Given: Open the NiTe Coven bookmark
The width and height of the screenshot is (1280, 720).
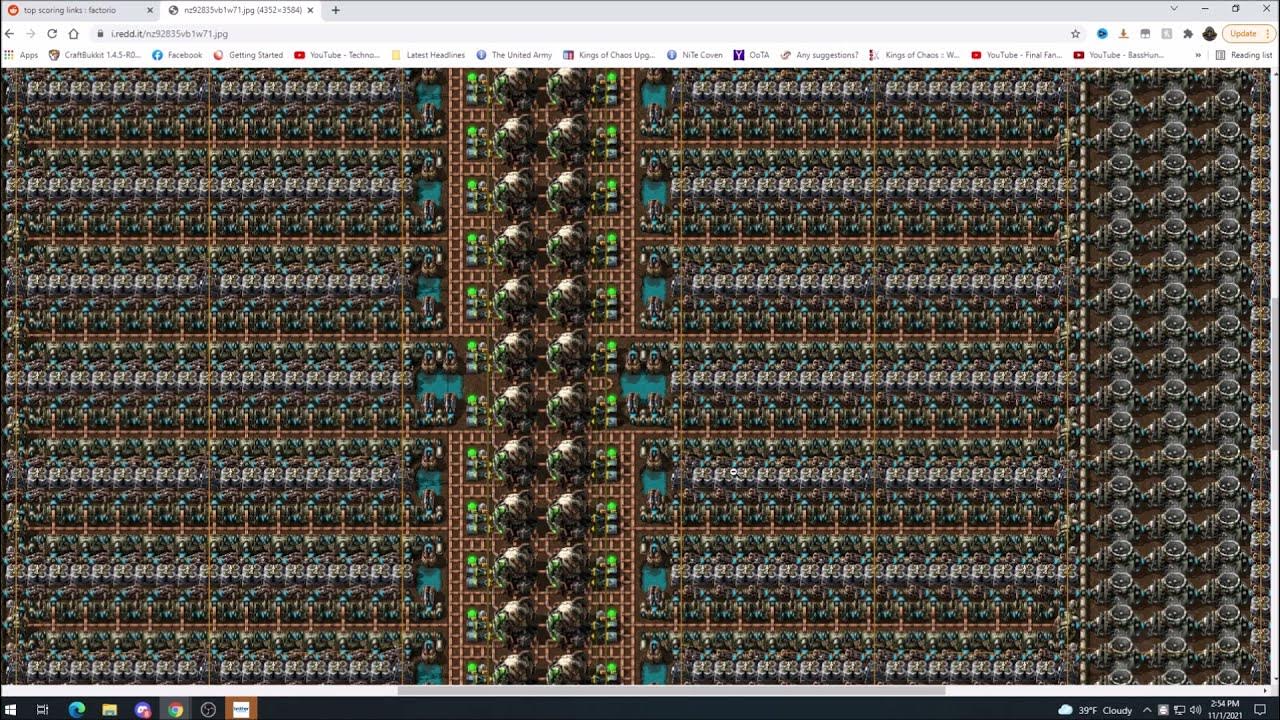Looking at the screenshot, I should coord(695,55).
